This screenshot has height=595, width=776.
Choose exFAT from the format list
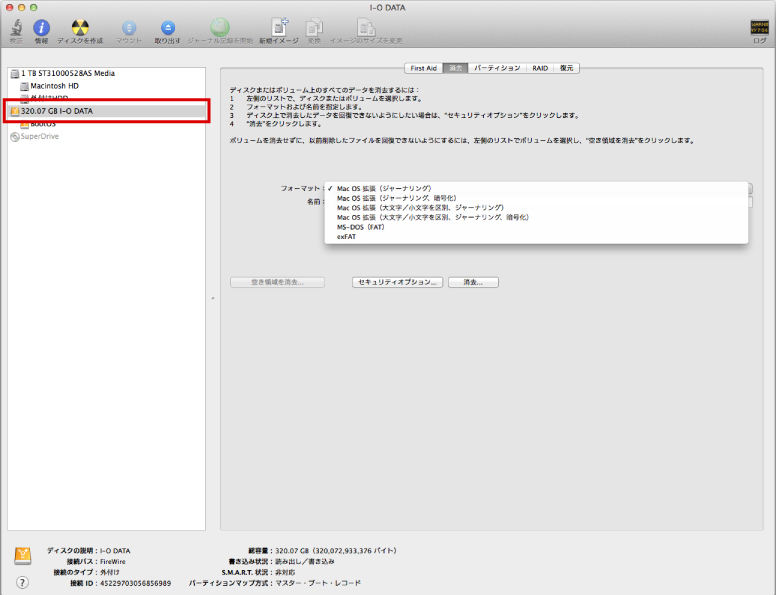click(346, 237)
